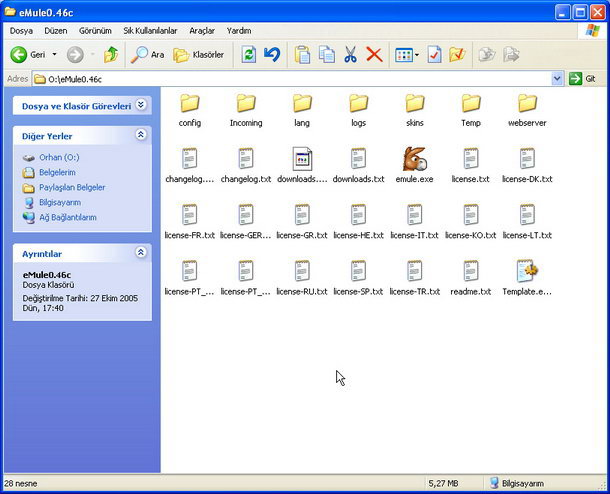This screenshot has height=494, width=610.
Task: Select the logs folder
Action: pyautogui.click(x=358, y=110)
